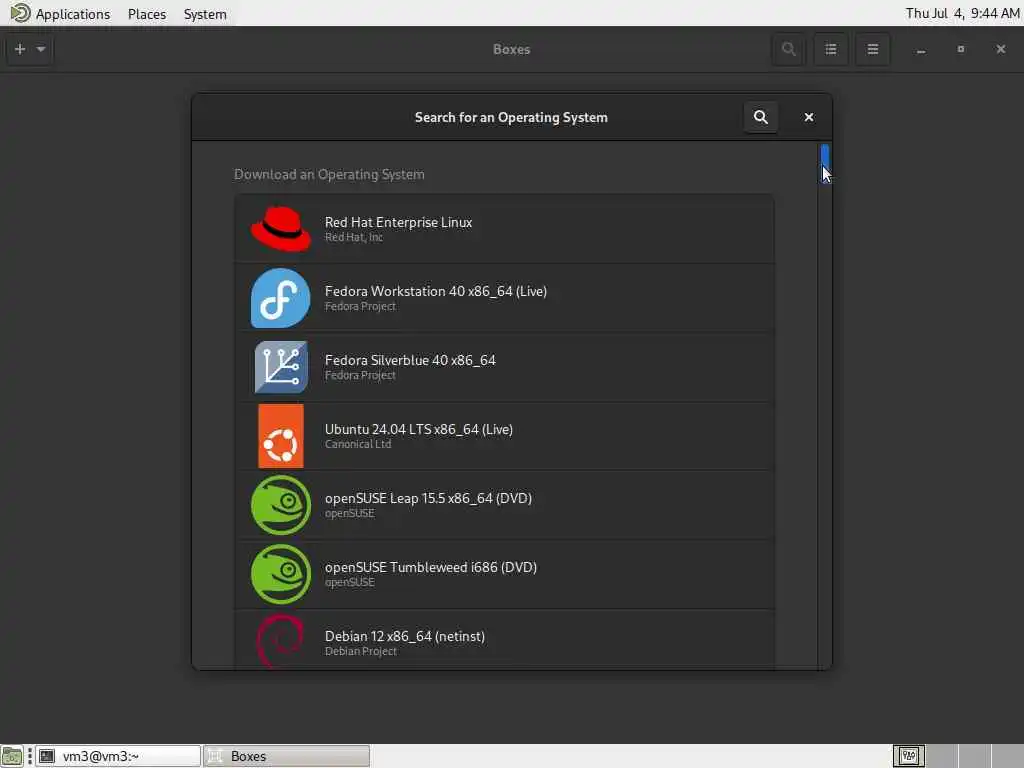The width and height of the screenshot is (1024, 768).
Task: Click the distro logo in the top panel
Action: click(x=20, y=13)
